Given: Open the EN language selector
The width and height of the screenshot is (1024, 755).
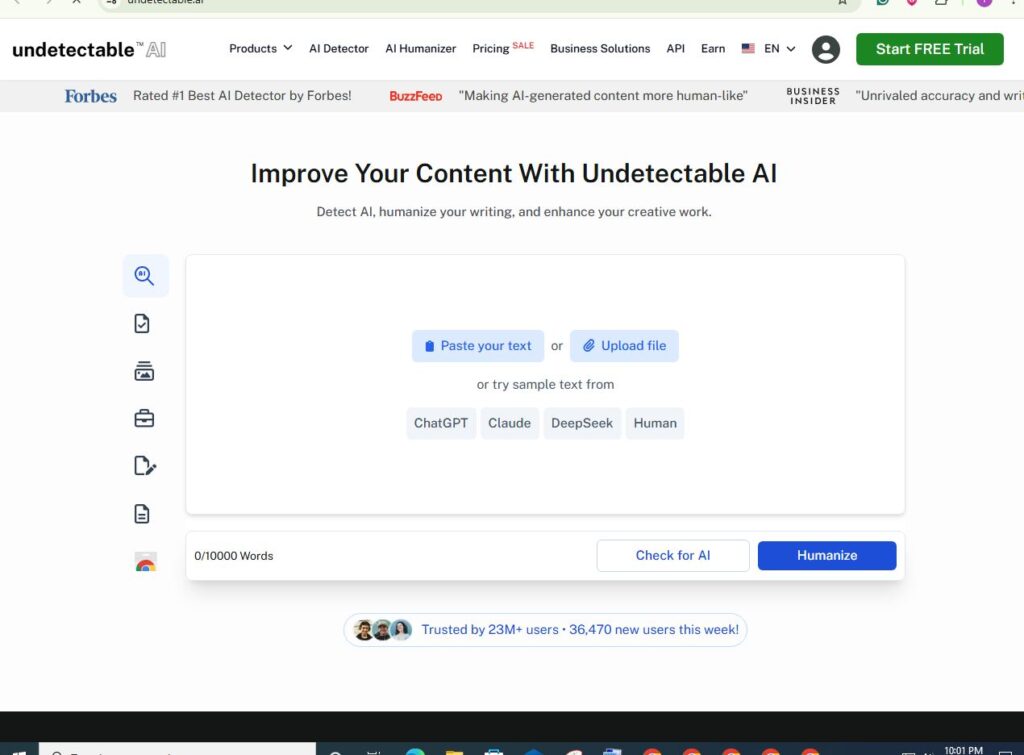Looking at the screenshot, I should point(779,48).
